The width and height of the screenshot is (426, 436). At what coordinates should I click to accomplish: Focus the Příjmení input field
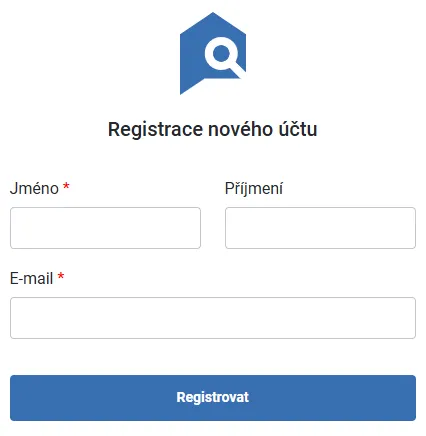(320, 228)
